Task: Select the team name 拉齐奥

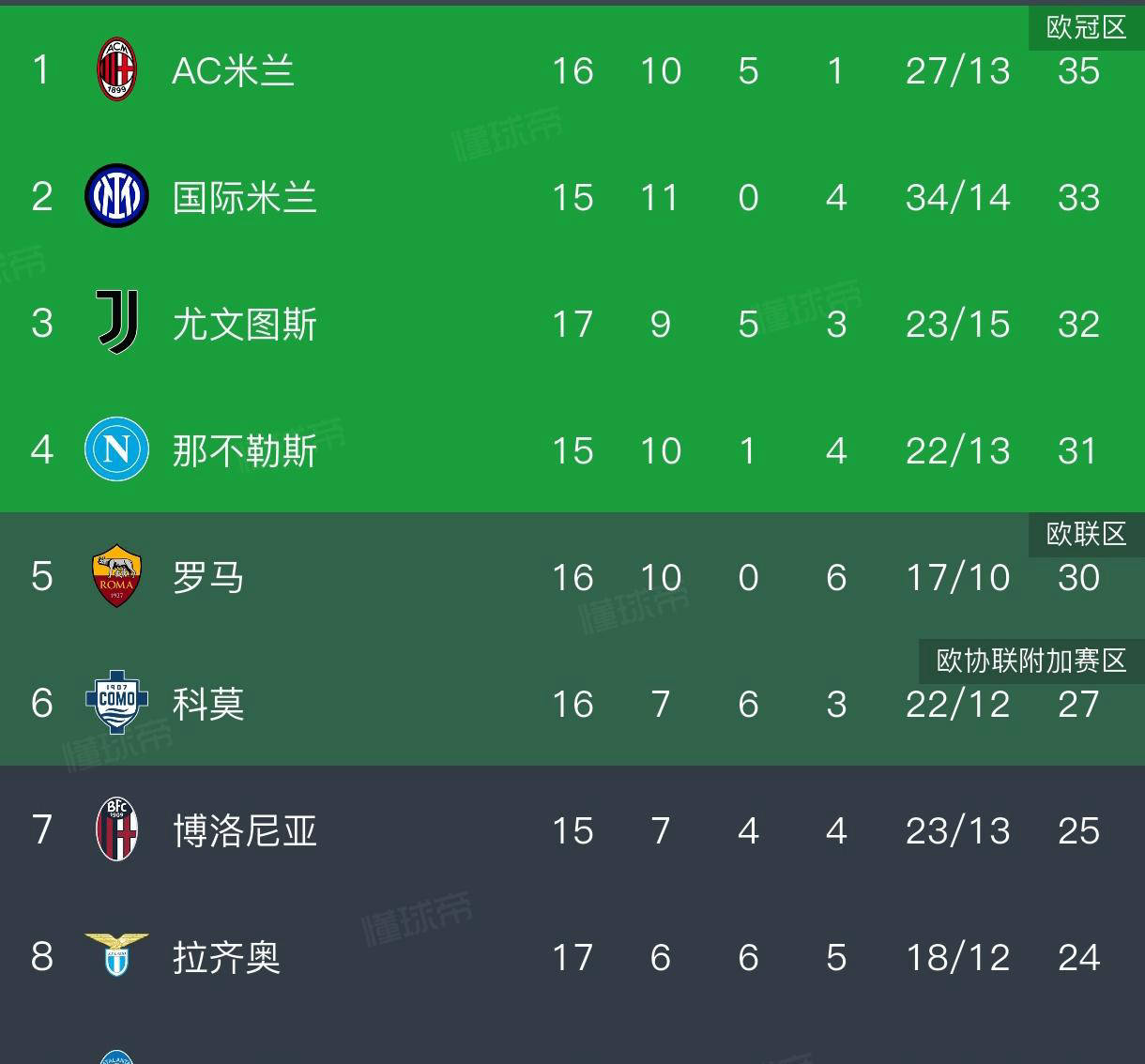Action: coord(226,957)
